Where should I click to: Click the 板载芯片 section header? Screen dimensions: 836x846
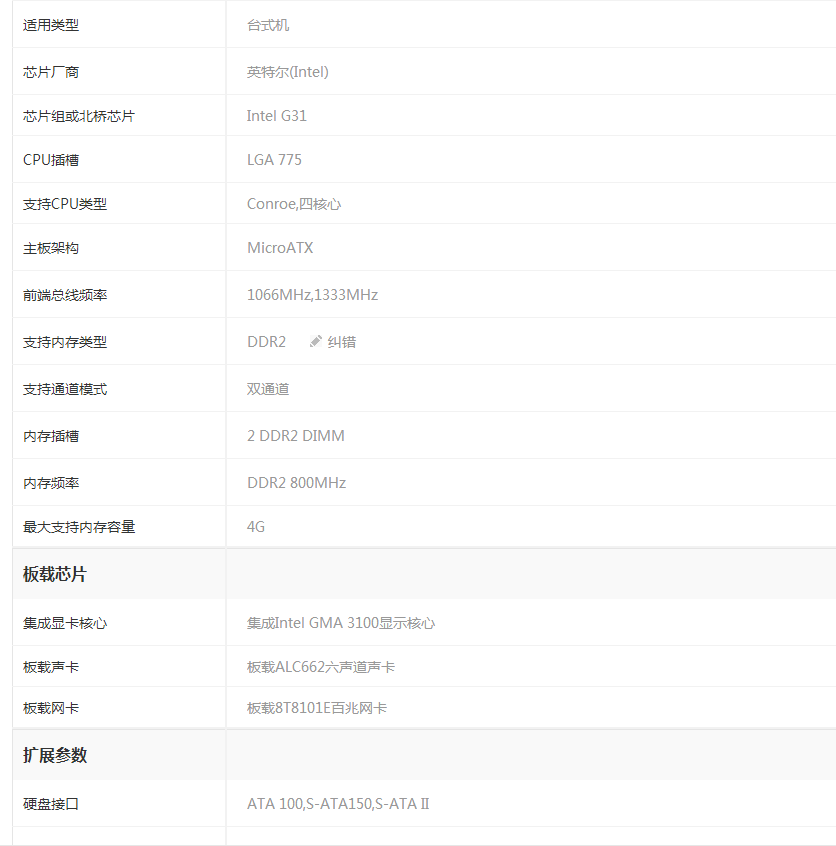pos(55,574)
